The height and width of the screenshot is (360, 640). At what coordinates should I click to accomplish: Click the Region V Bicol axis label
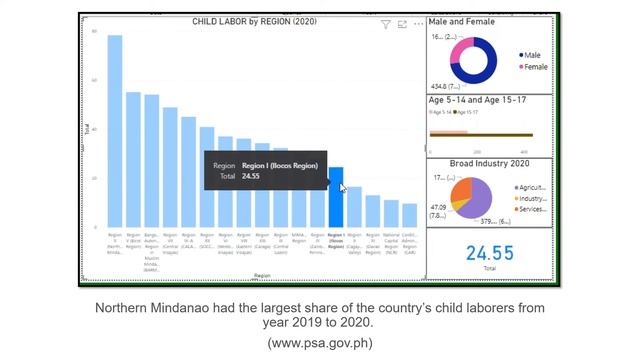tap(133, 241)
